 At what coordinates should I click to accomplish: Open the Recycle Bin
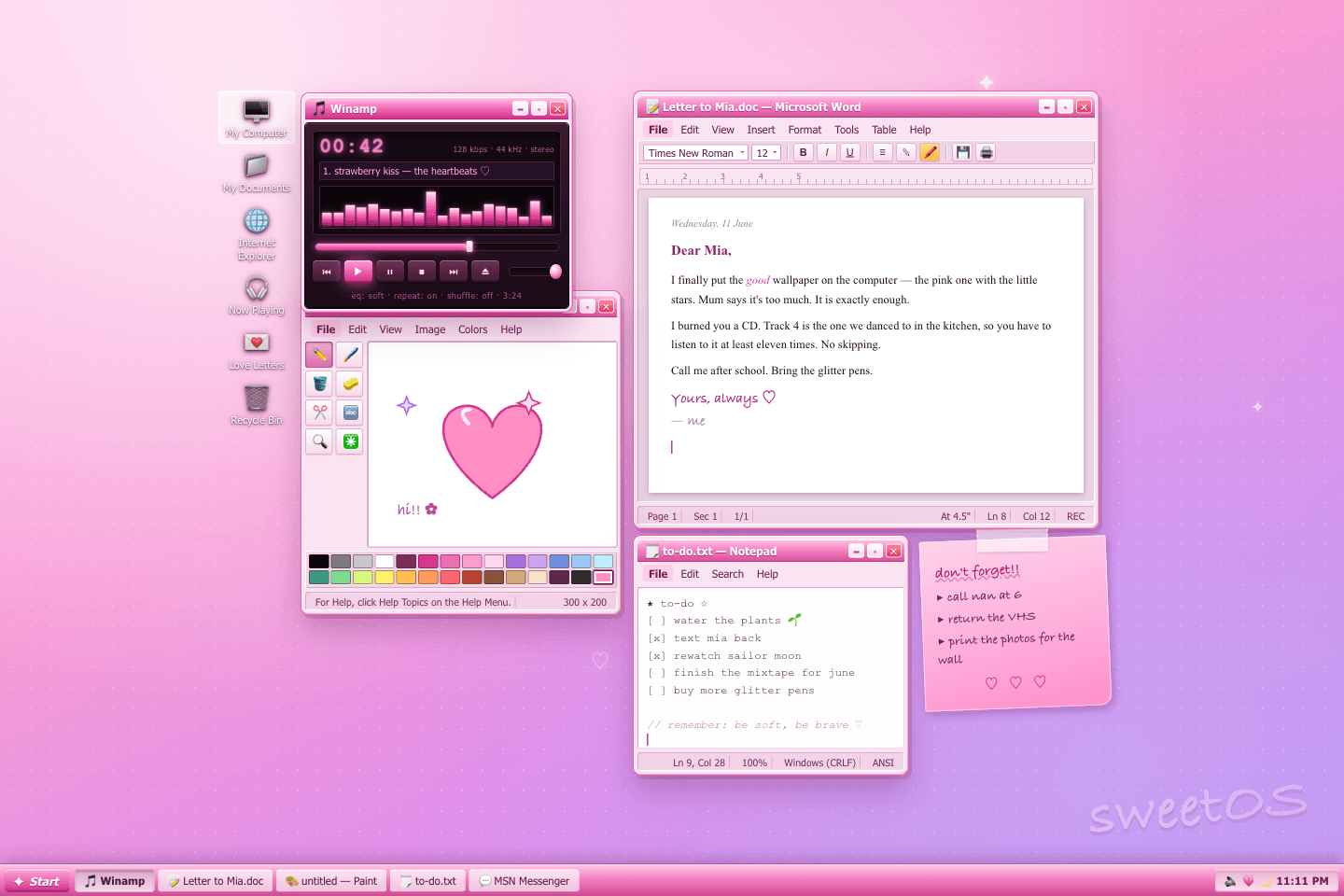pos(257,405)
